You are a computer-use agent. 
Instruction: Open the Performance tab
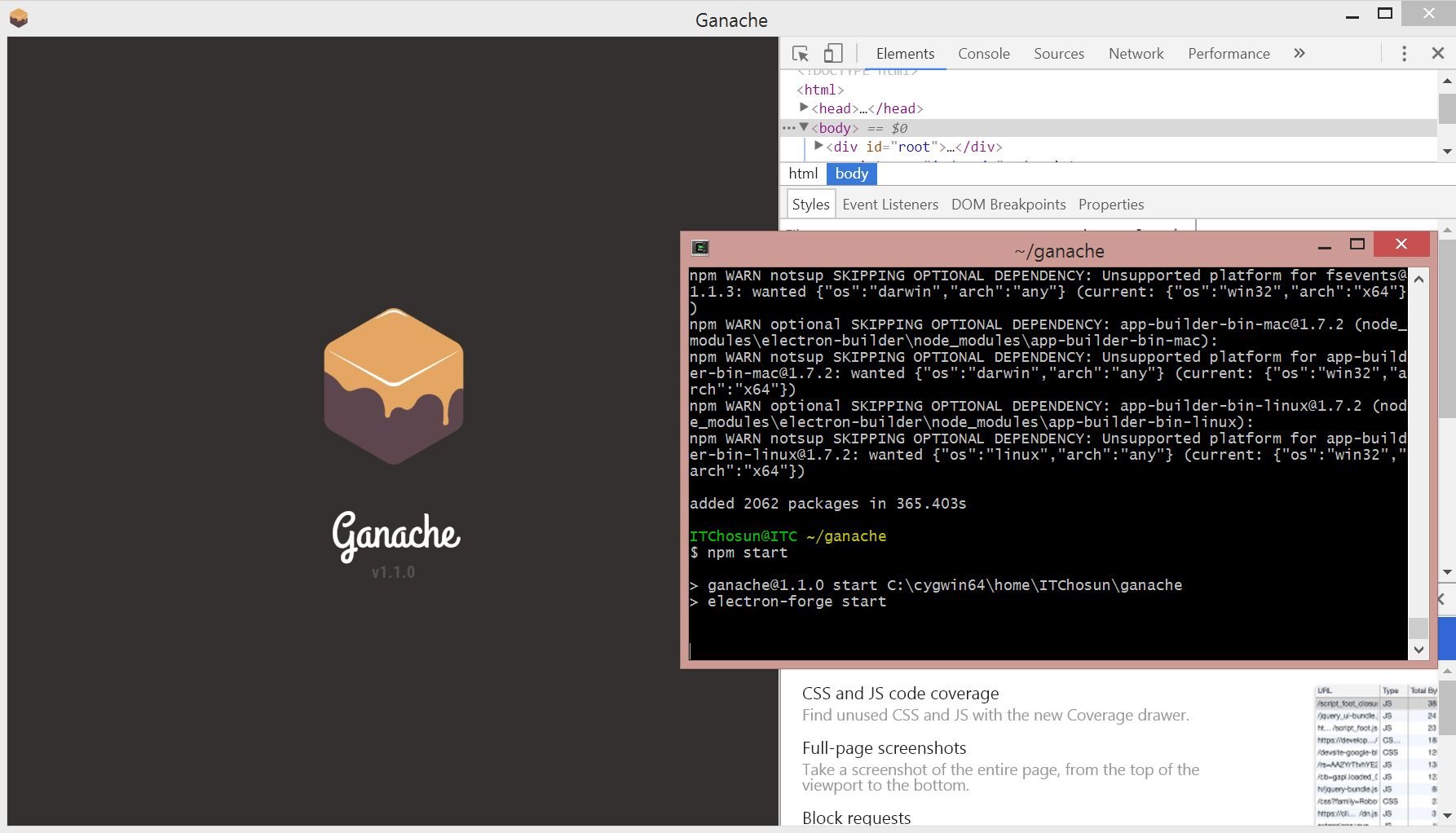pyautogui.click(x=1229, y=54)
